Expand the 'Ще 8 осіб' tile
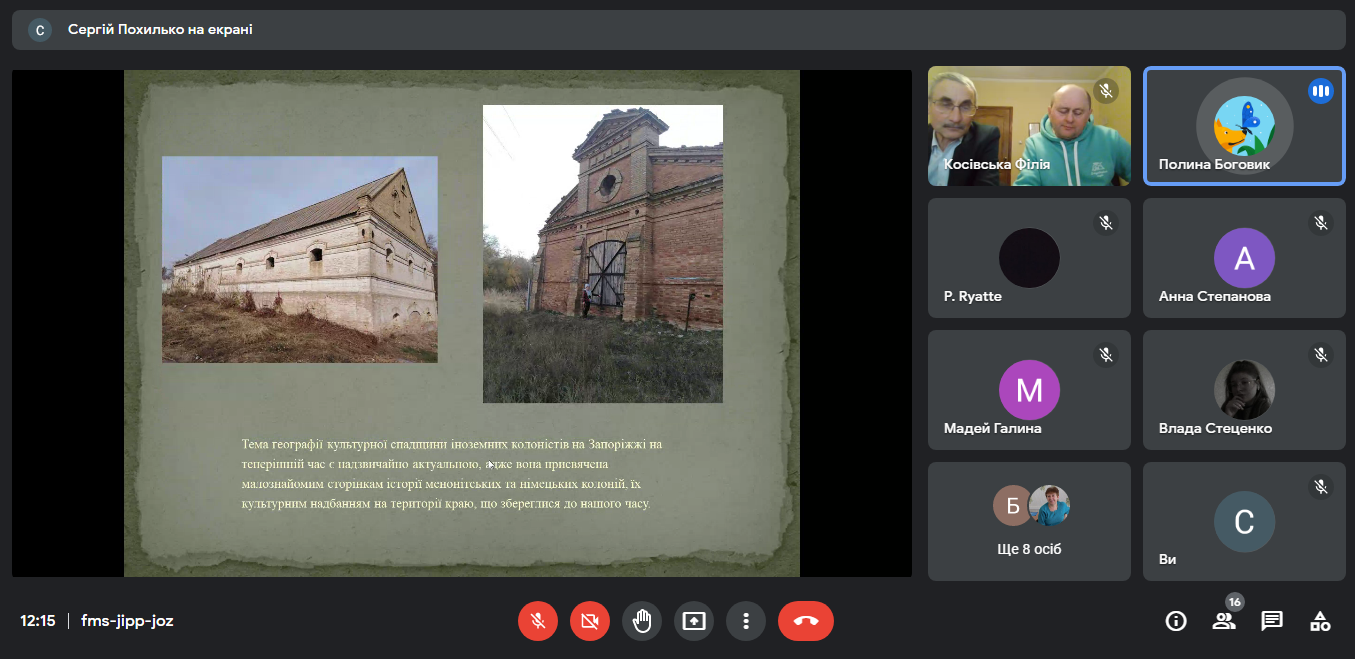This screenshot has height=659, width=1355. (x=1029, y=521)
